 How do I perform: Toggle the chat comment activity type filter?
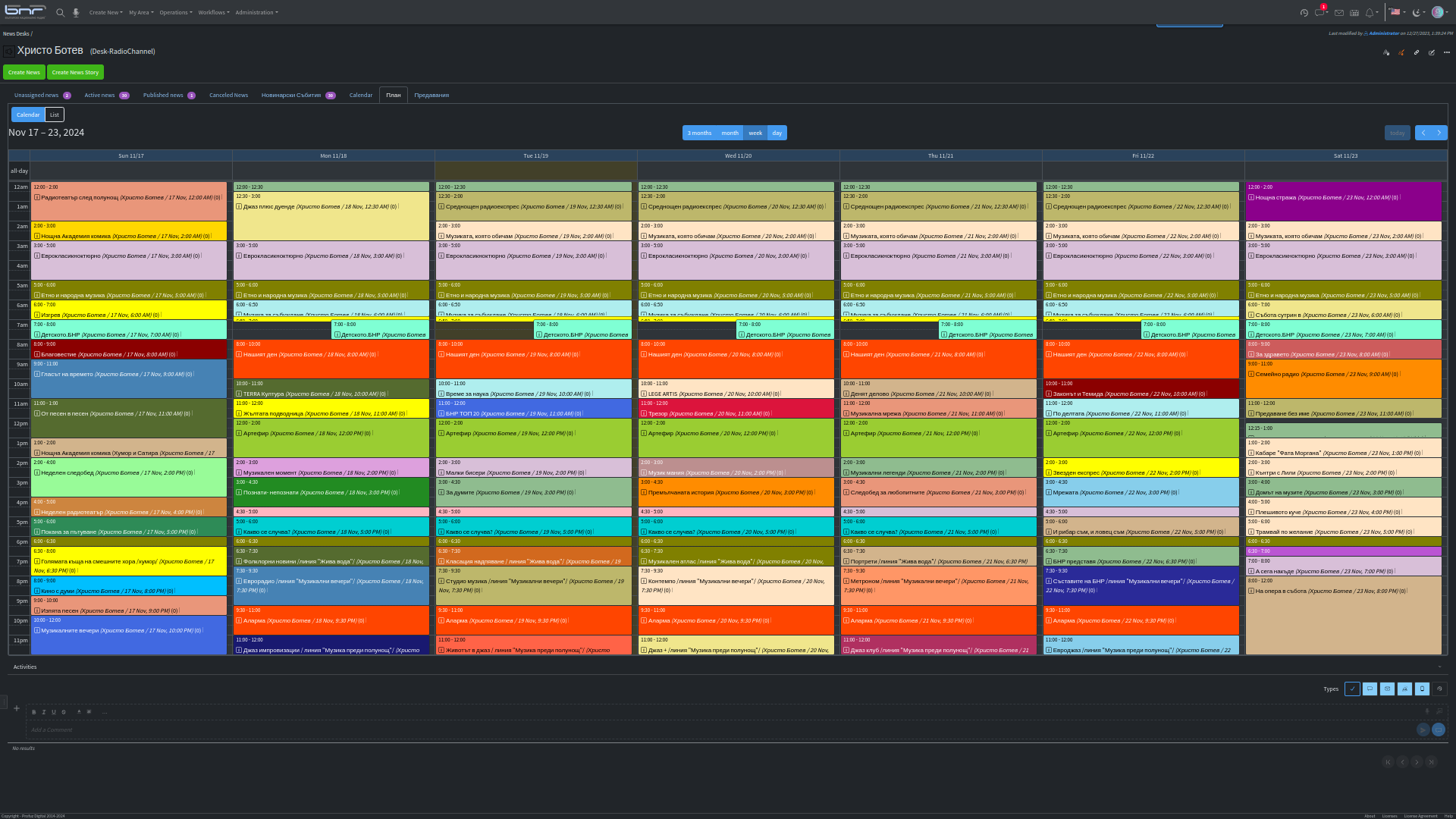tap(1370, 689)
